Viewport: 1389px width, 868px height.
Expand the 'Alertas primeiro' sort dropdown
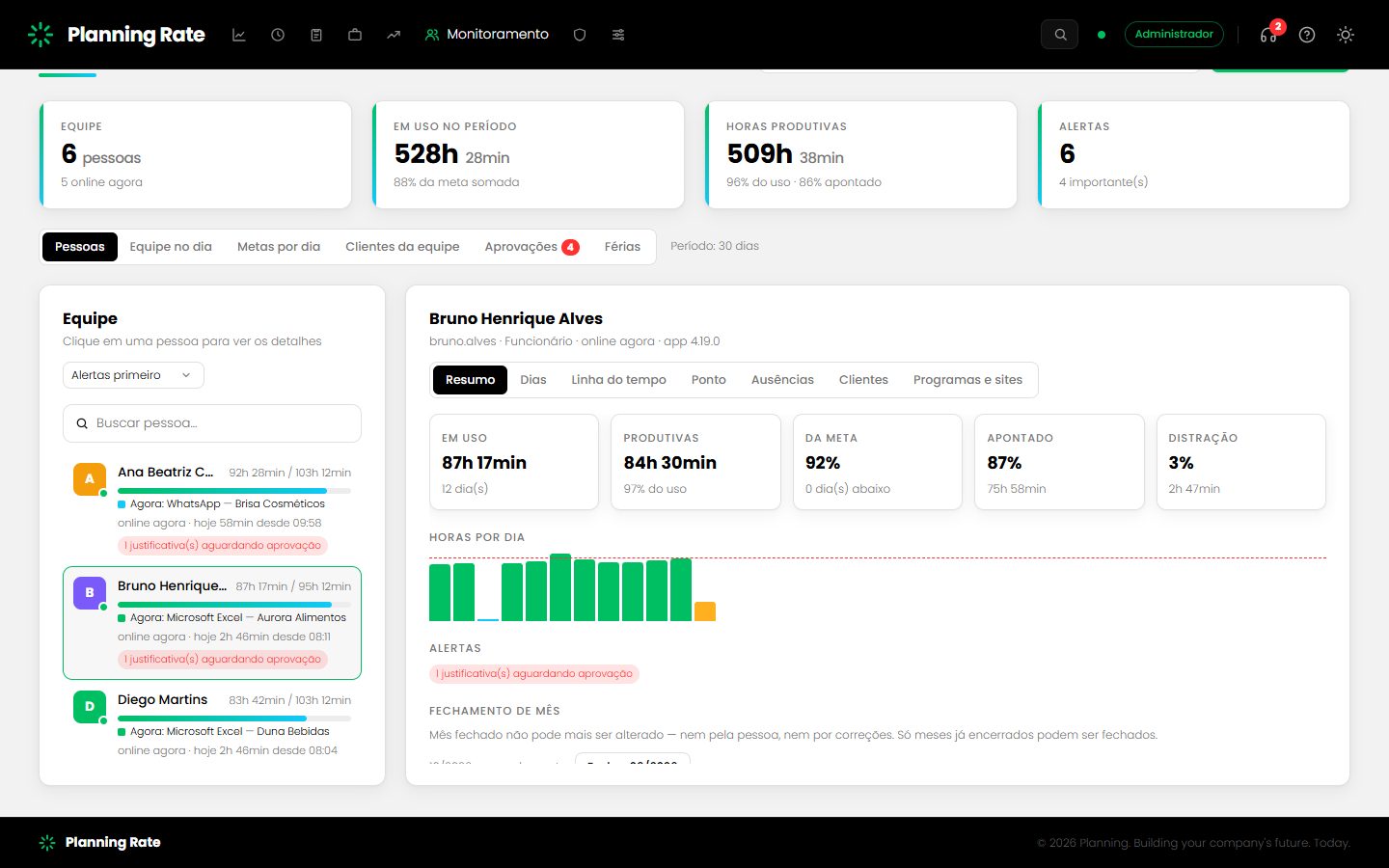coord(133,375)
